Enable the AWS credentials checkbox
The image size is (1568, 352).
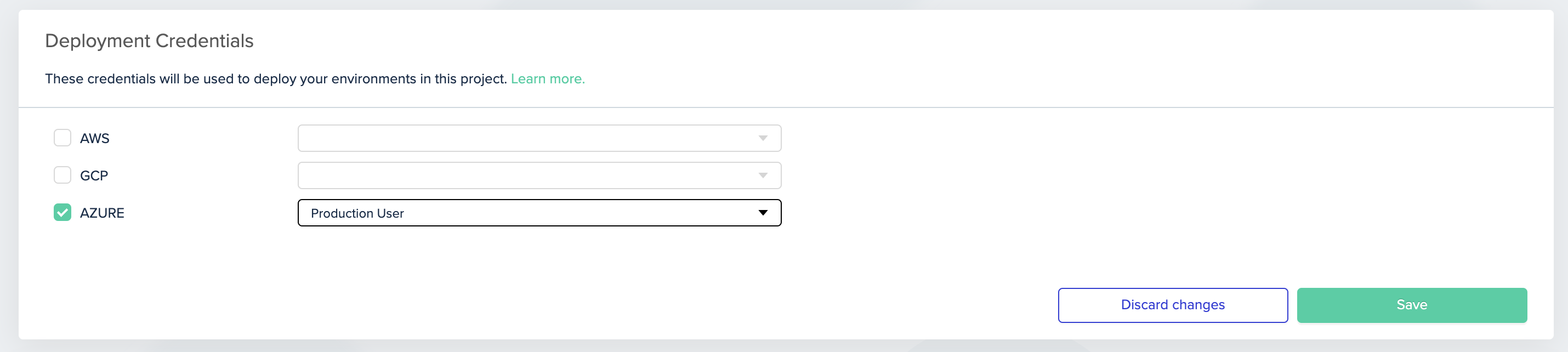click(62, 138)
